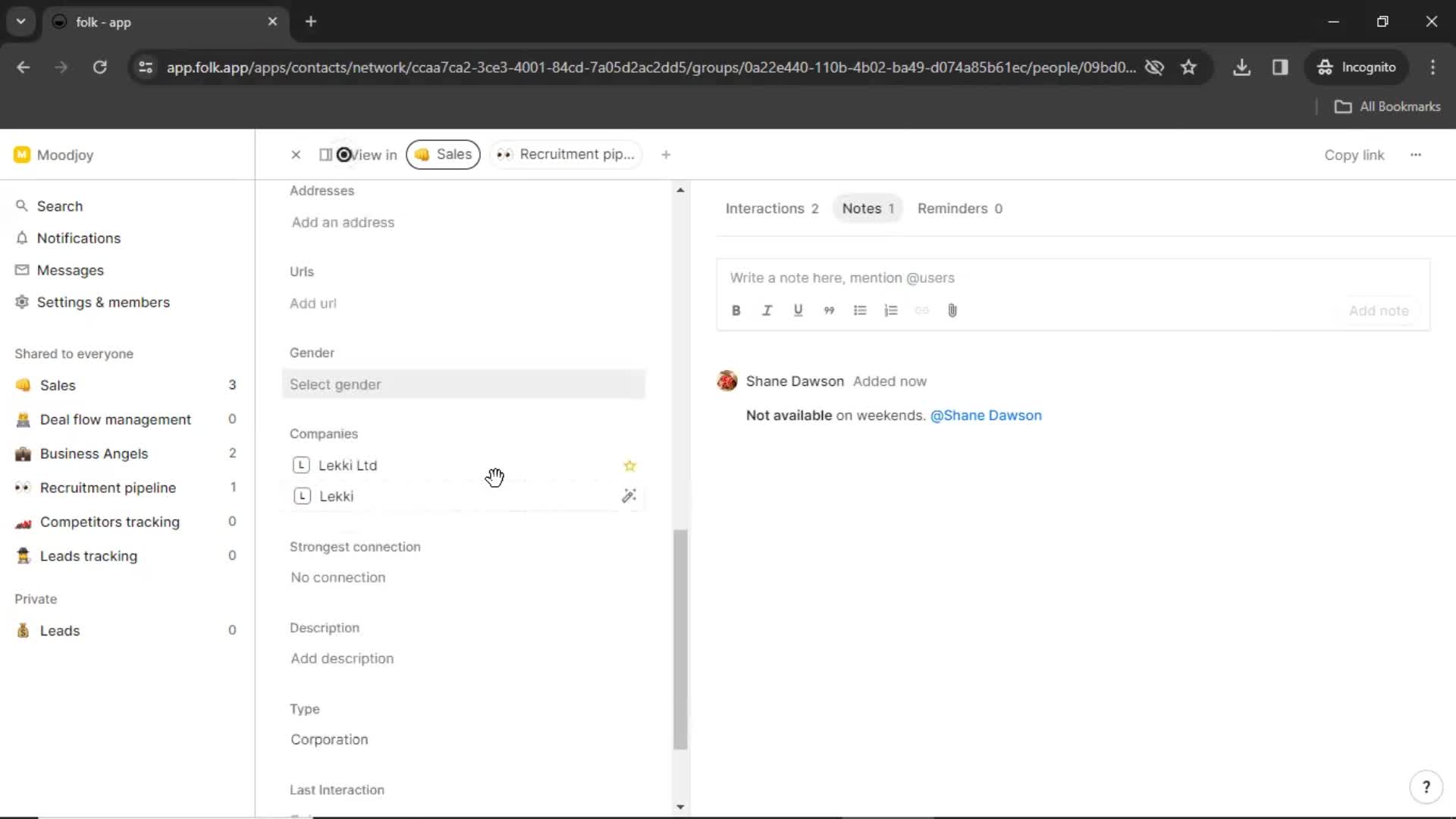The height and width of the screenshot is (819, 1456).
Task: Open the Sales pipeline view
Action: point(443,154)
